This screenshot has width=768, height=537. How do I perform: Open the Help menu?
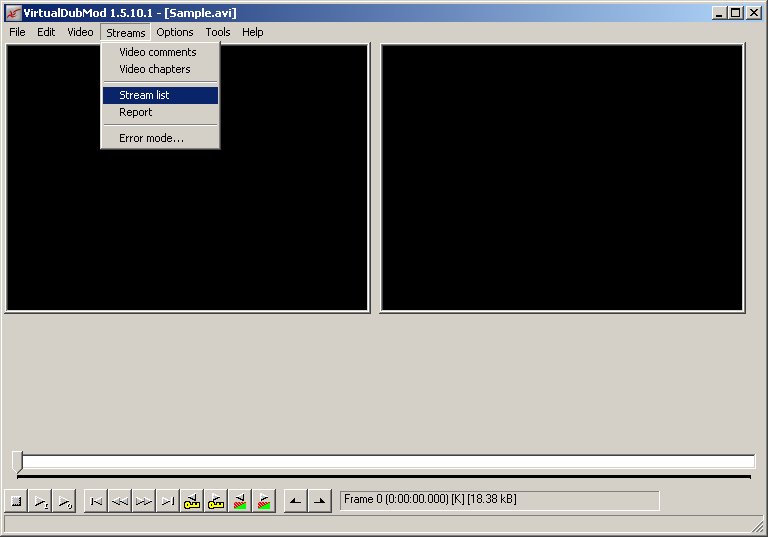click(253, 32)
